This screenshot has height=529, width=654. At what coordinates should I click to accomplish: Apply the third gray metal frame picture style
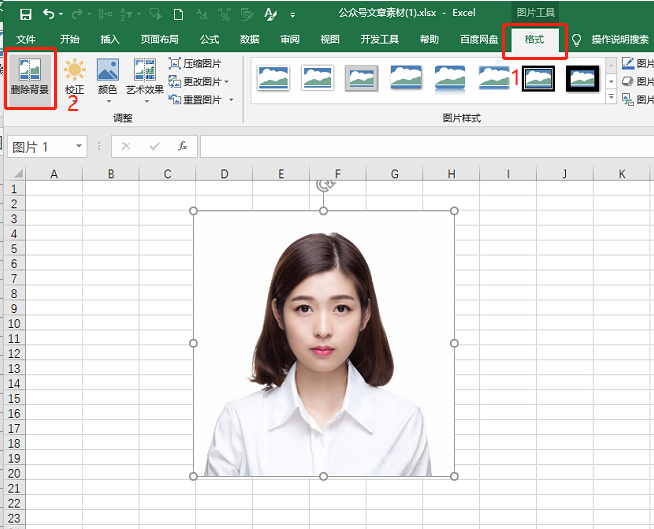click(x=362, y=78)
